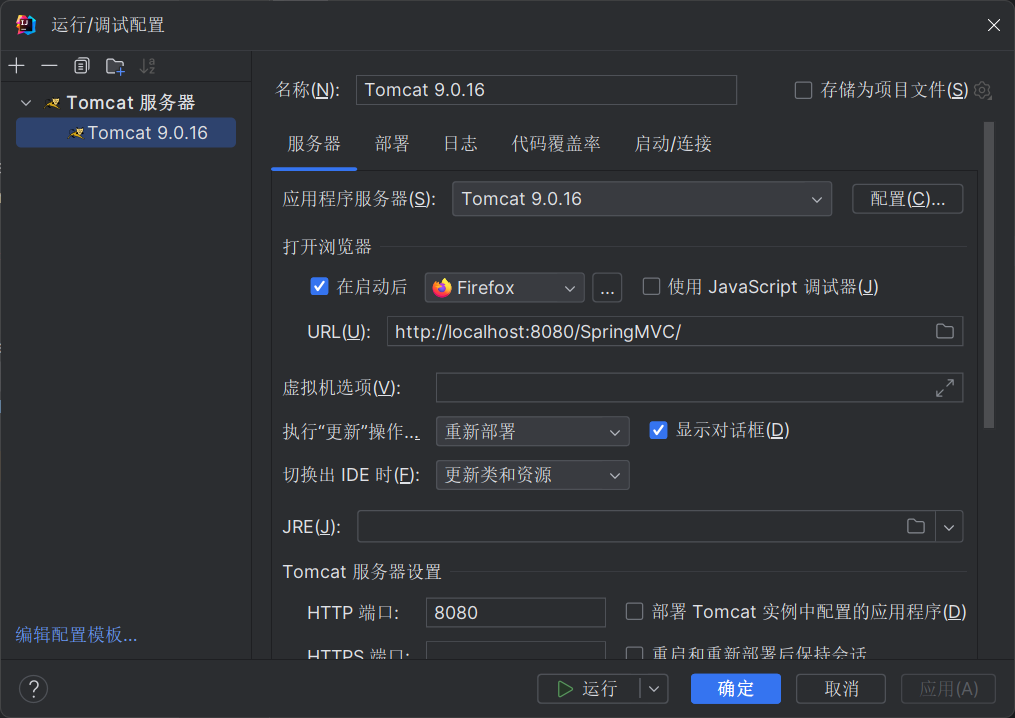Click the 配置(C)... button
This screenshot has width=1015, height=718.
[x=908, y=199]
